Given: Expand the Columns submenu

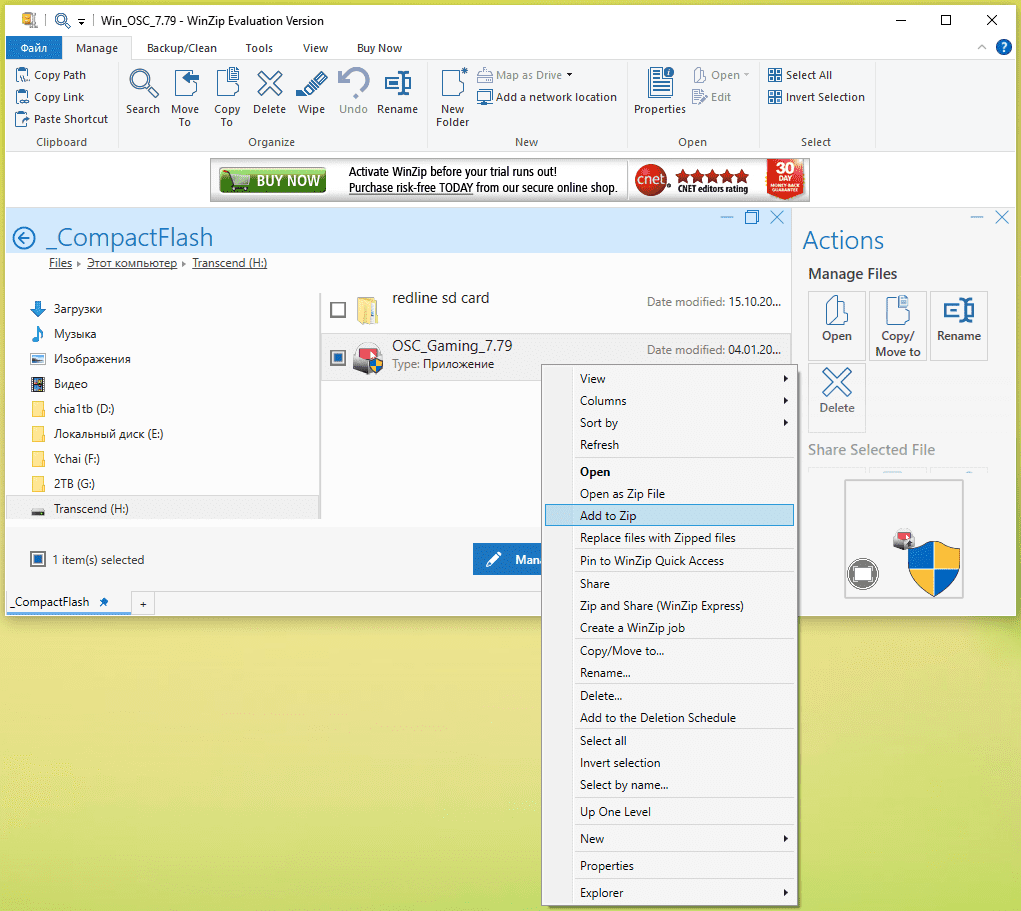Looking at the screenshot, I should point(669,400).
